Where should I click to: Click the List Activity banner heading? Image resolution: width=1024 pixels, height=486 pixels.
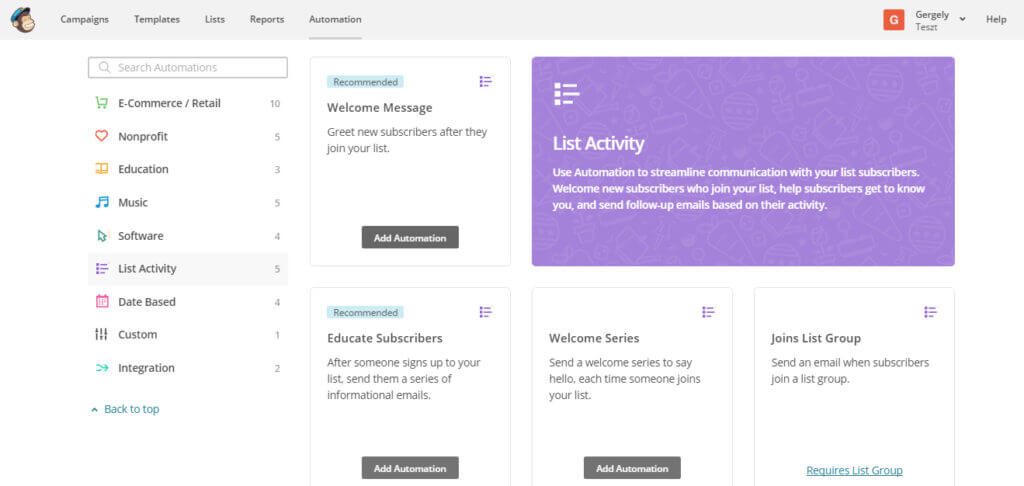598,144
